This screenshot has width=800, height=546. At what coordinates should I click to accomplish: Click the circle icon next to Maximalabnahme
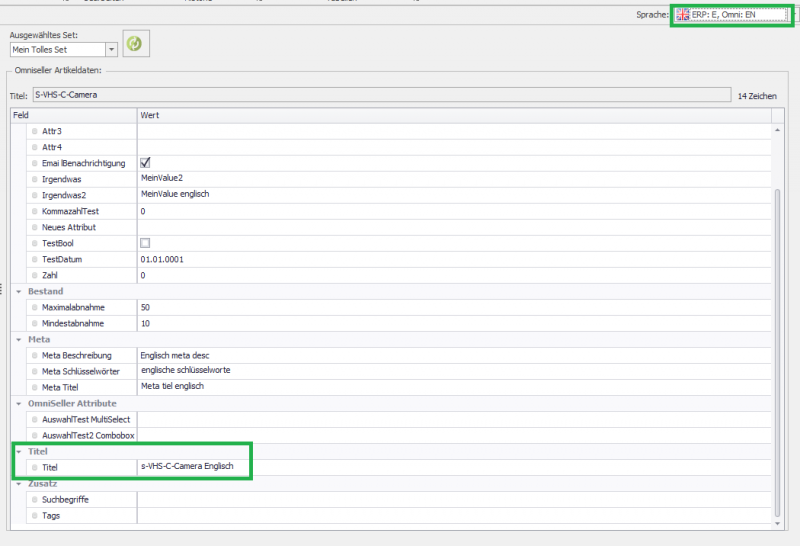pyautogui.click(x=35, y=307)
